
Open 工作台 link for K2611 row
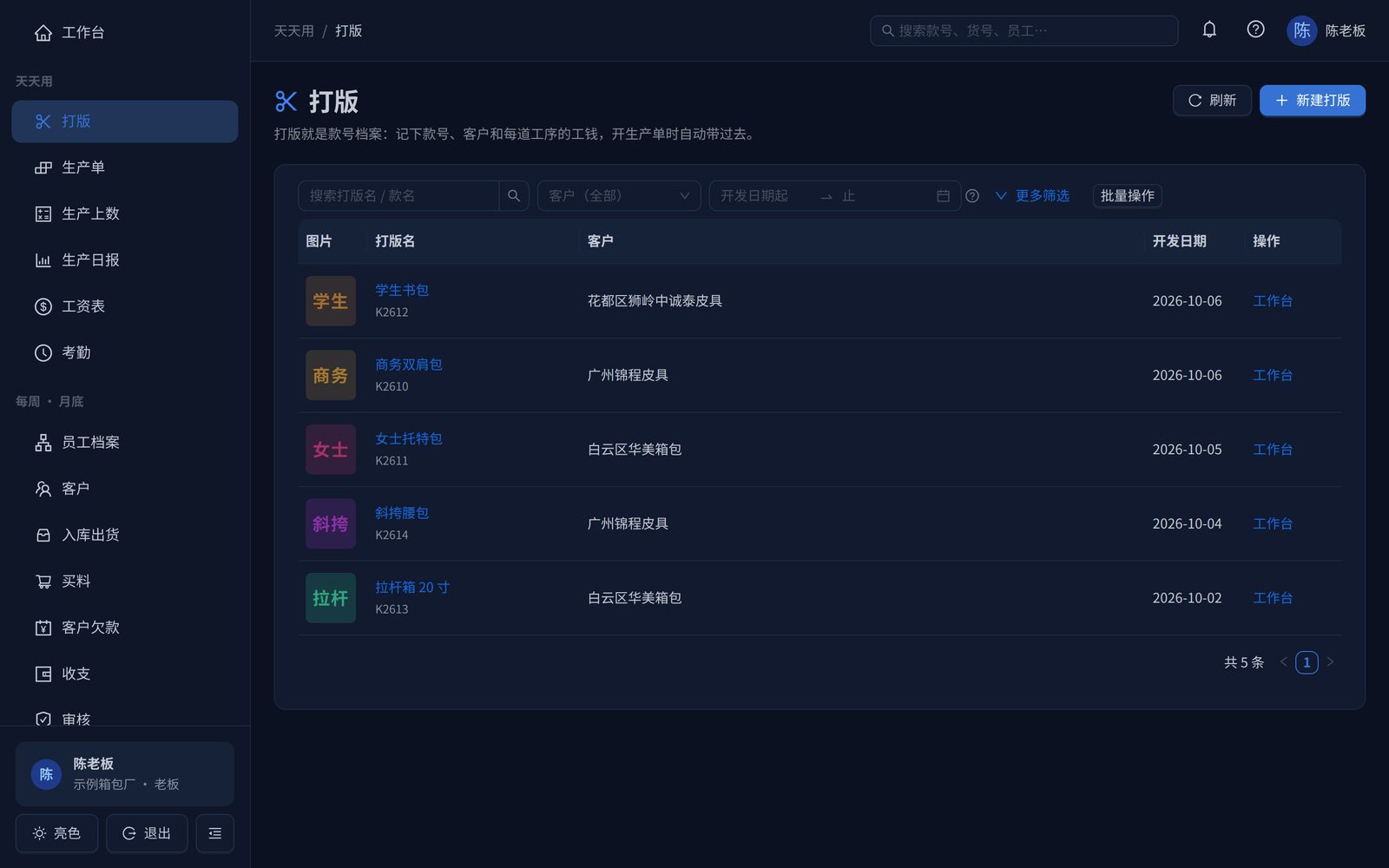pos(1273,450)
